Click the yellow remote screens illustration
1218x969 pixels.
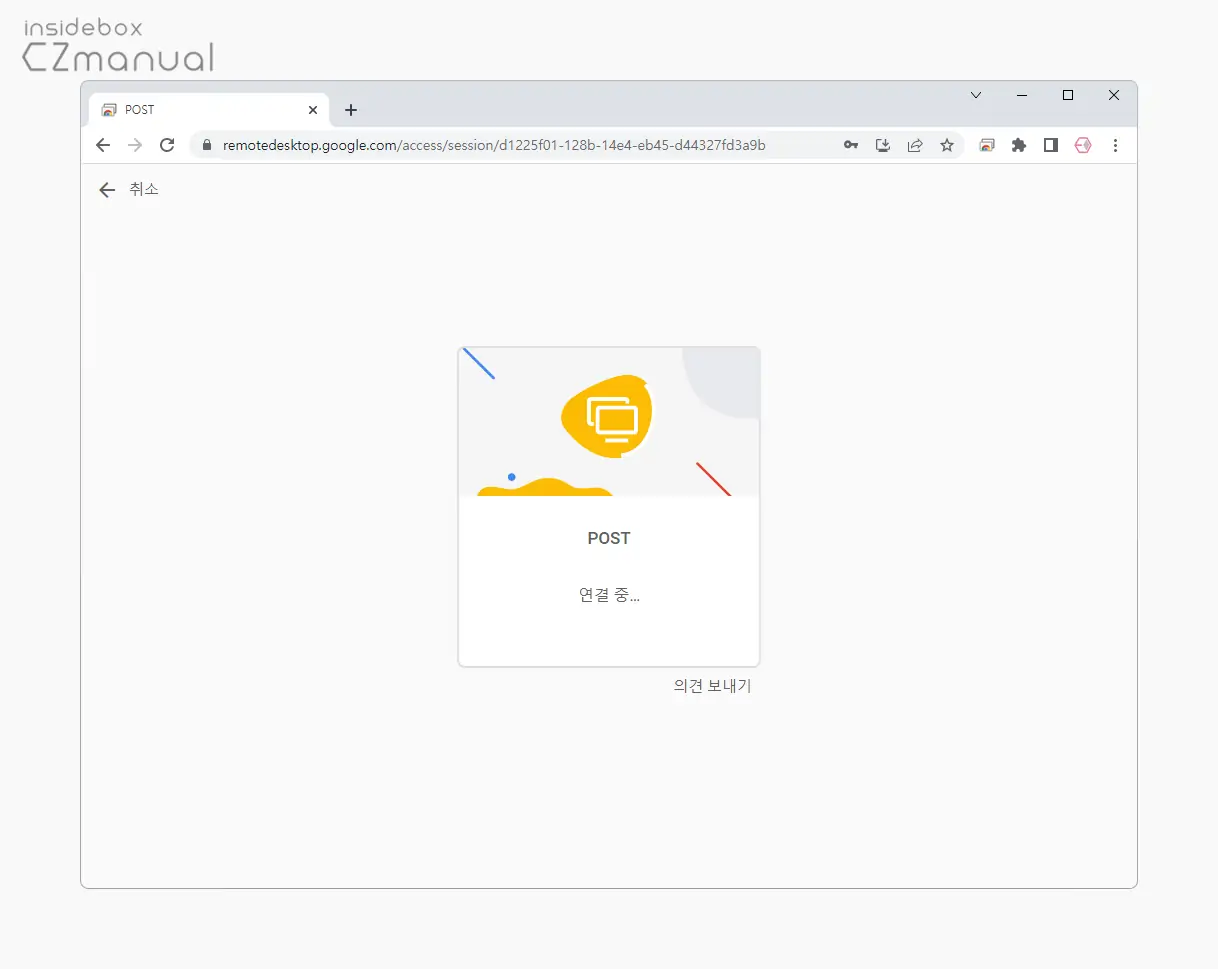click(607, 417)
